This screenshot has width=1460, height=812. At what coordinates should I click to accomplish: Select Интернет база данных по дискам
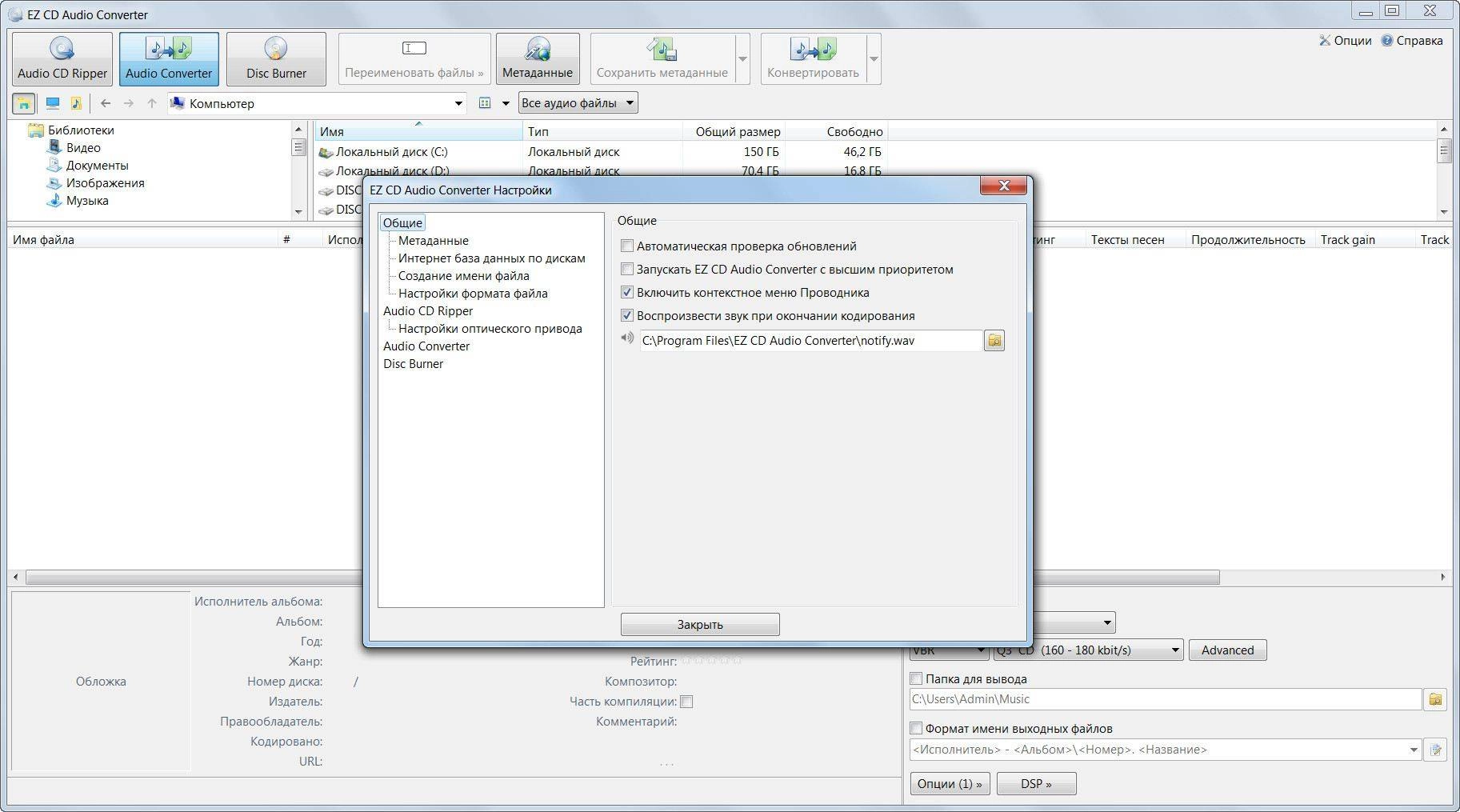pos(492,258)
